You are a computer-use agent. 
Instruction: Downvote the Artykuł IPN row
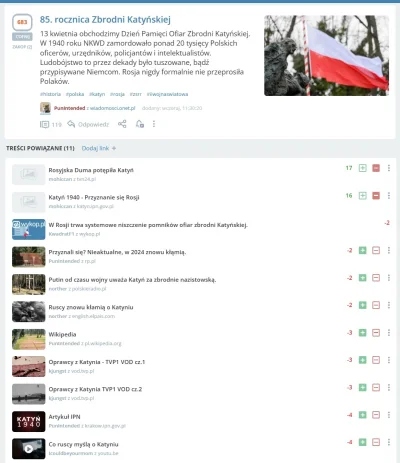[376, 415]
